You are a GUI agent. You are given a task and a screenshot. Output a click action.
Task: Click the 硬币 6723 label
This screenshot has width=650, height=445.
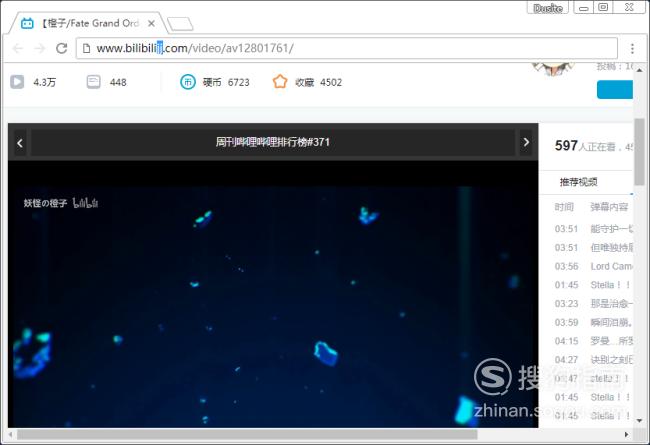[226, 83]
